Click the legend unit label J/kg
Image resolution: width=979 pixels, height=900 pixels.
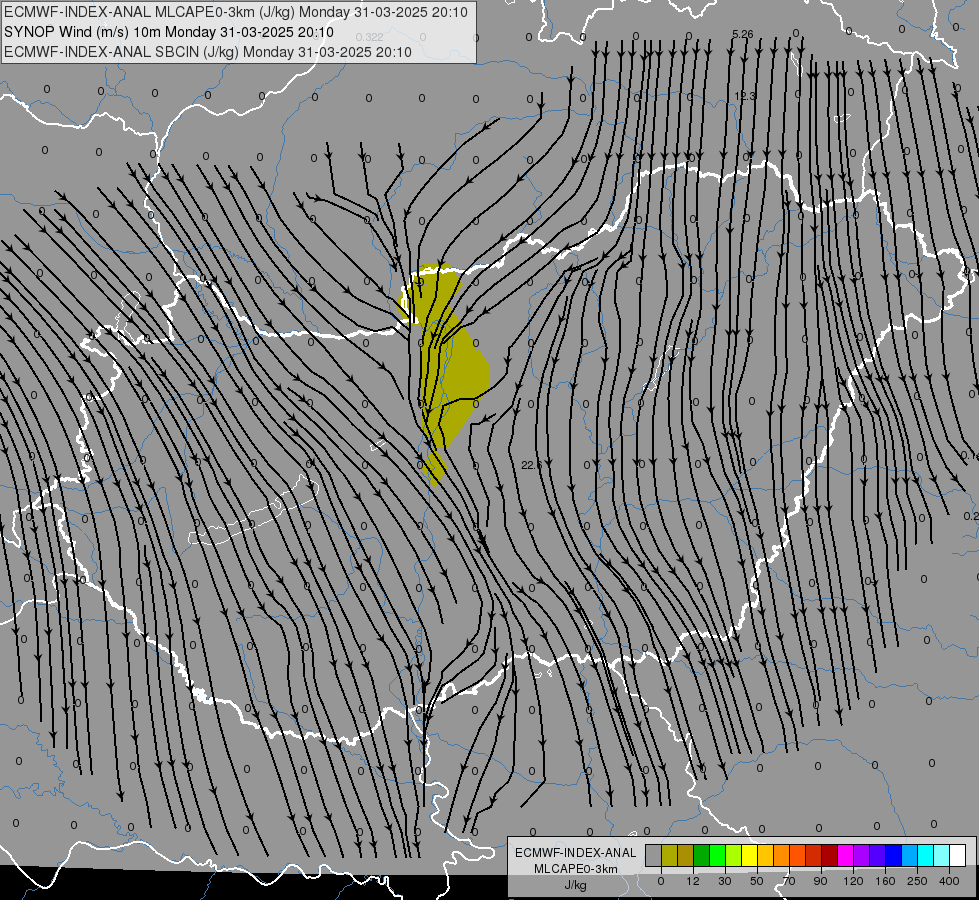pyautogui.click(x=576, y=885)
